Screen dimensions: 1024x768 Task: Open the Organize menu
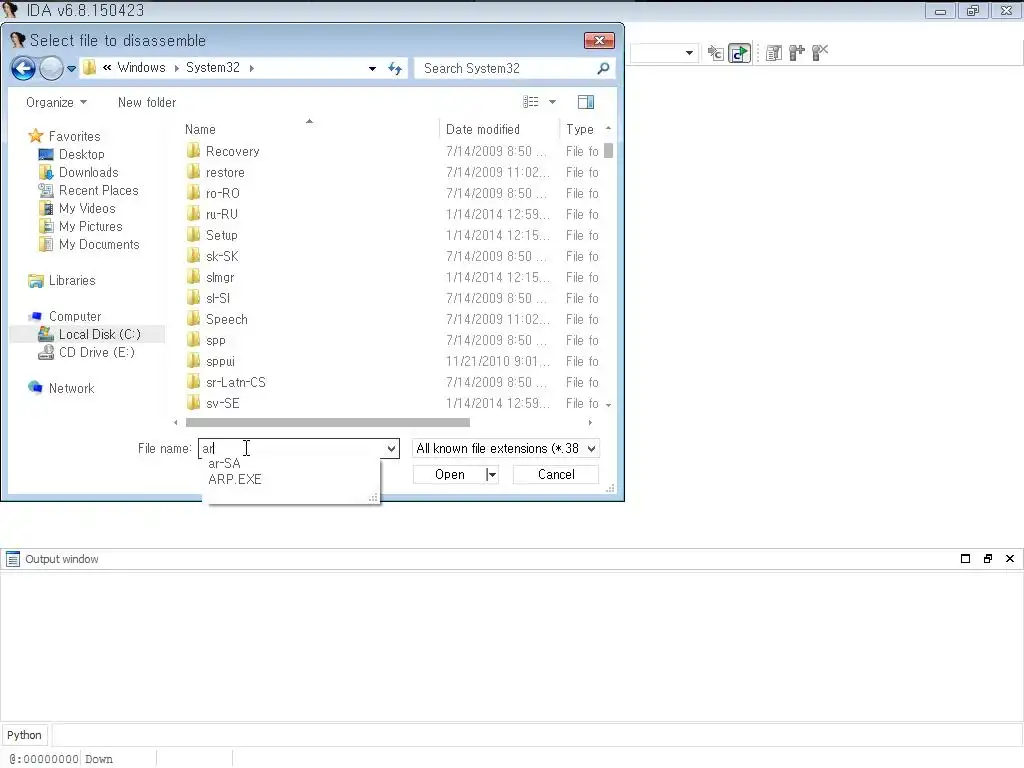pos(56,103)
